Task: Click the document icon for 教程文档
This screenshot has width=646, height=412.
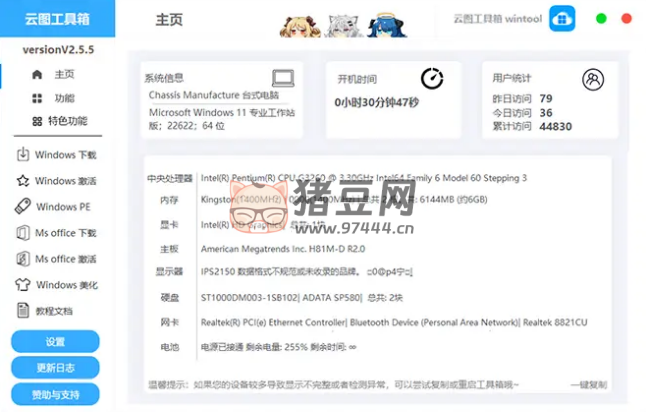Action: (x=23, y=311)
